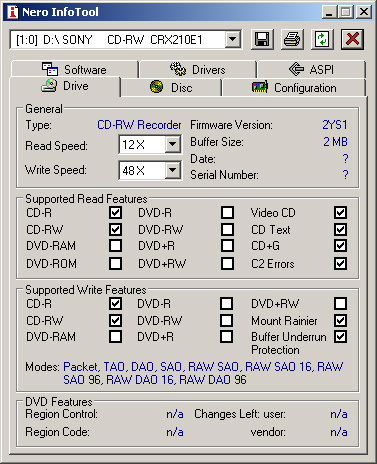Toggle DVD-RAM checkbox in Supported Read Features
The height and width of the screenshot is (464, 377).
[x=115, y=246]
